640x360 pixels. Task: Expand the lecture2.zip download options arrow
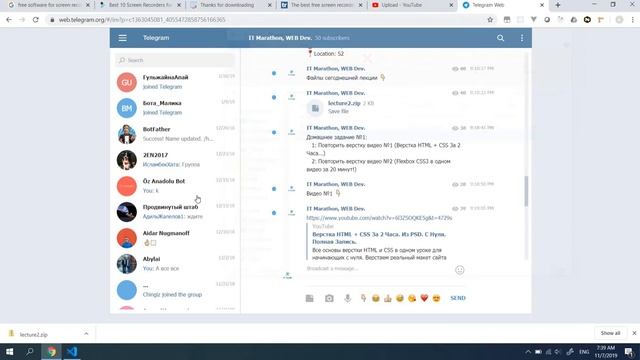coord(86,334)
